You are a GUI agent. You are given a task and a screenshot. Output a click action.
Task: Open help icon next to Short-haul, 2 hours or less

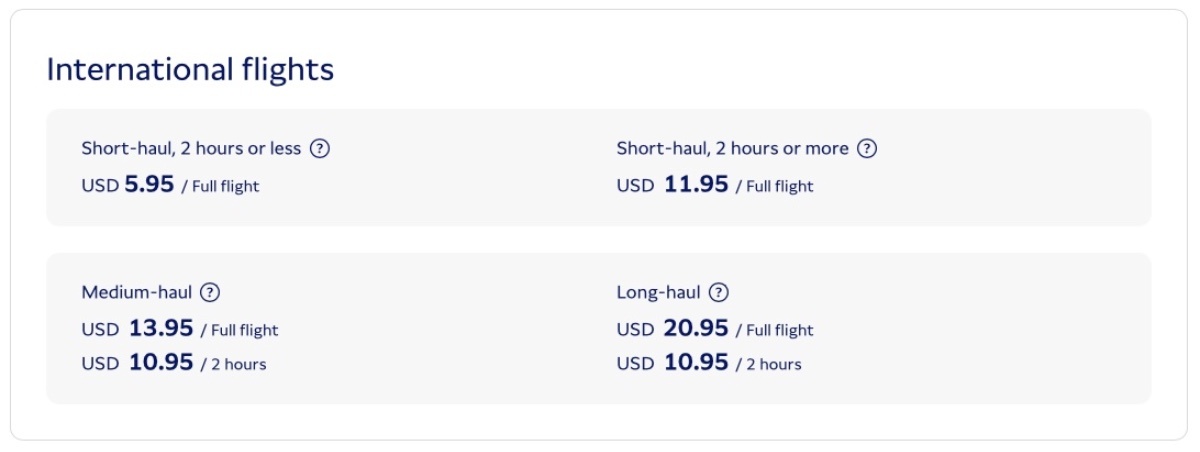coord(319,148)
